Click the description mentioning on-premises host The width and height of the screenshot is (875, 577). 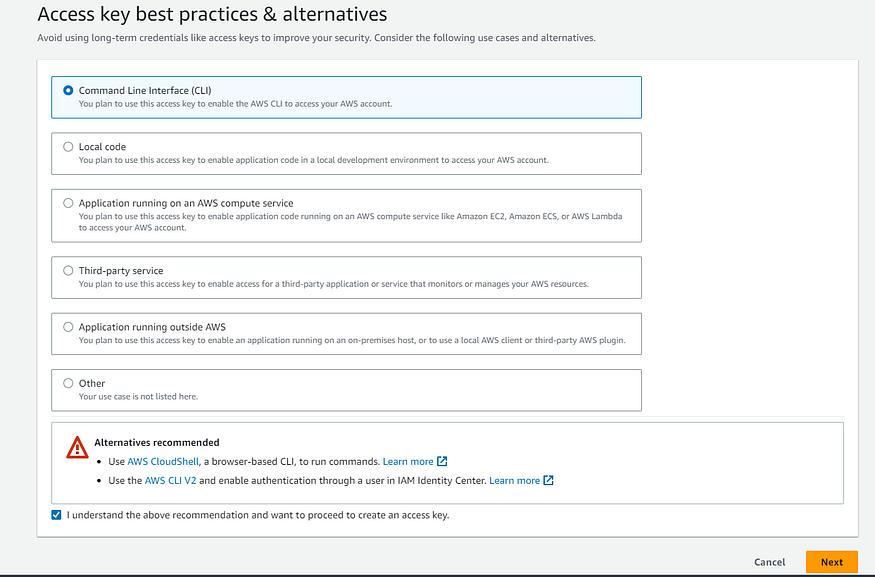click(x=352, y=340)
